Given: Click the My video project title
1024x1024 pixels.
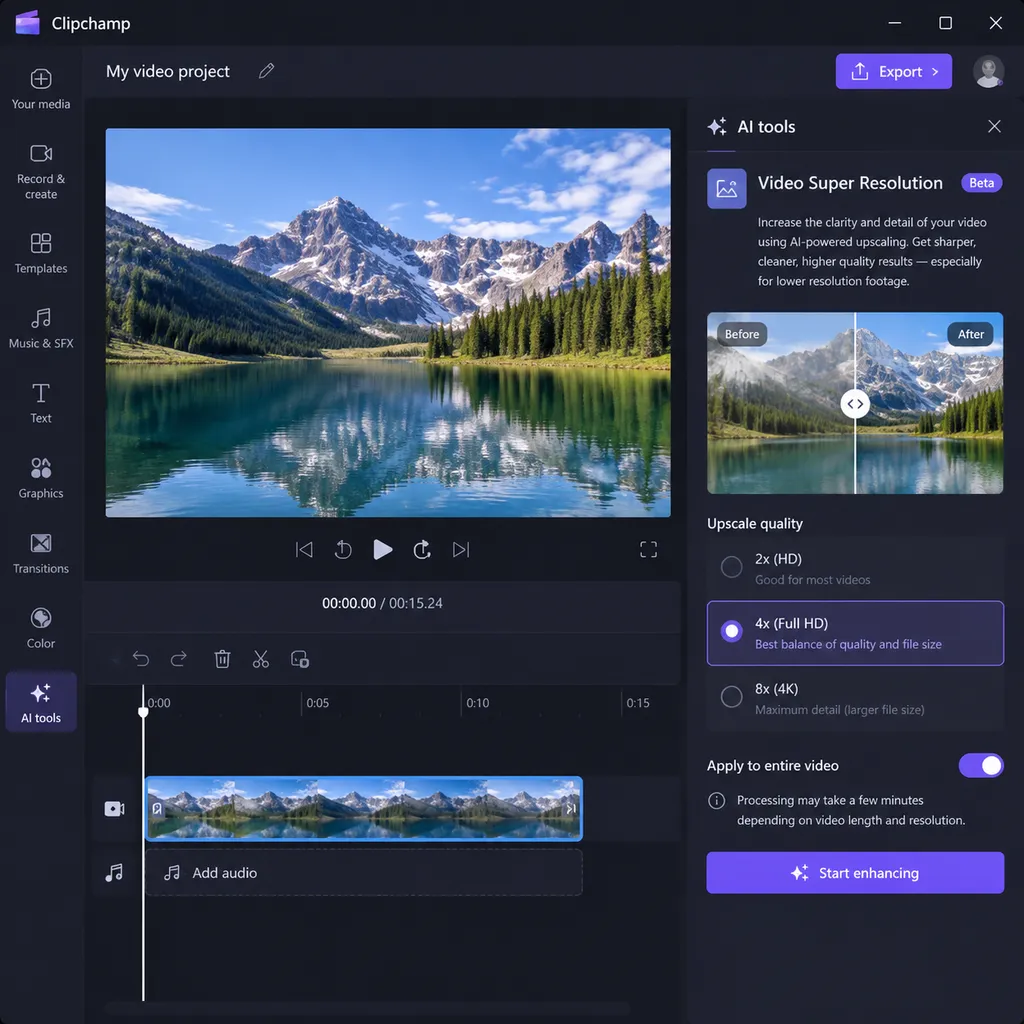Looking at the screenshot, I should pyautogui.click(x=168, y=71).
